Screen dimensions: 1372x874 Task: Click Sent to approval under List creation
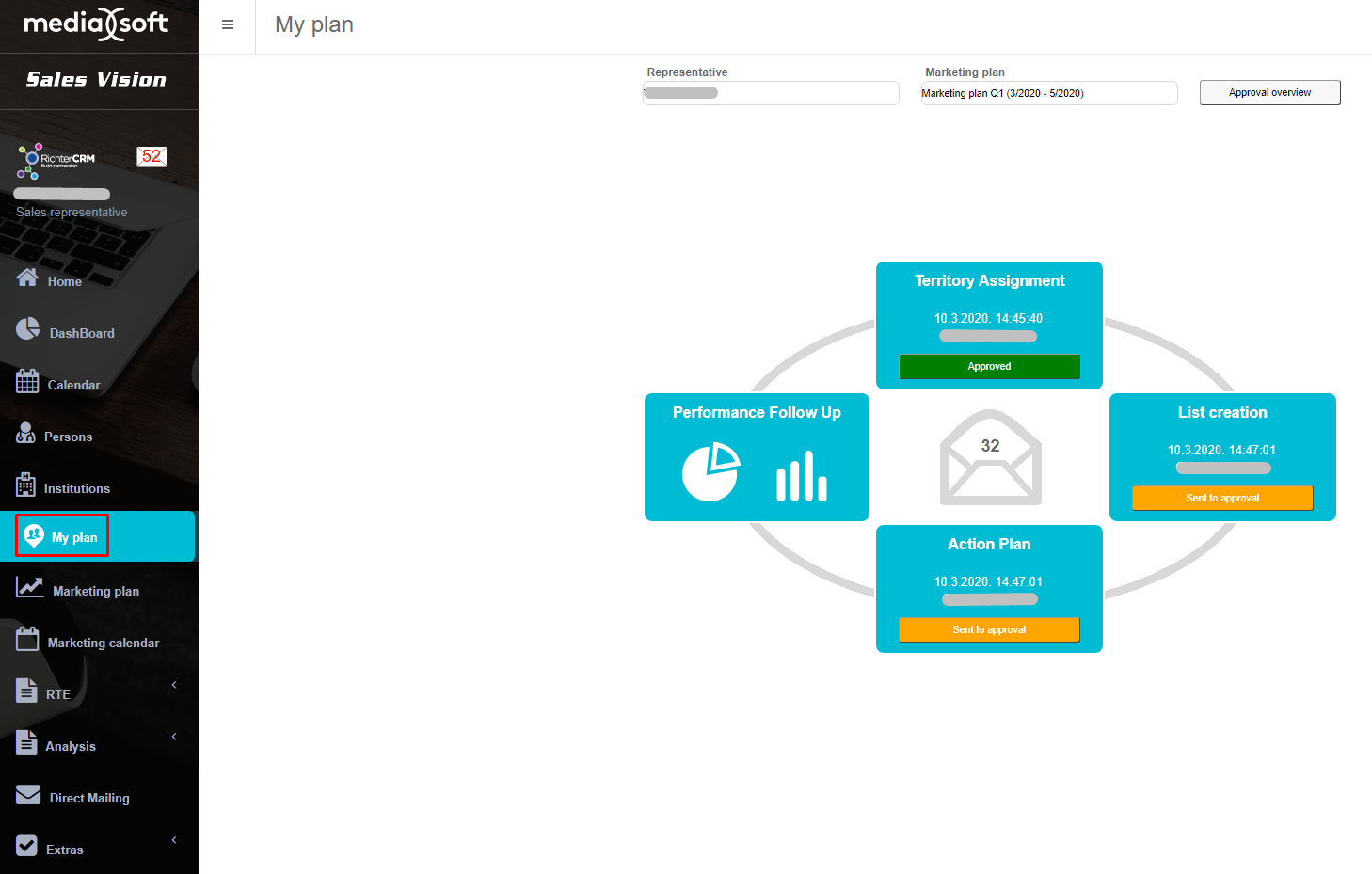pyautogui.click(x=1221, y=499)
